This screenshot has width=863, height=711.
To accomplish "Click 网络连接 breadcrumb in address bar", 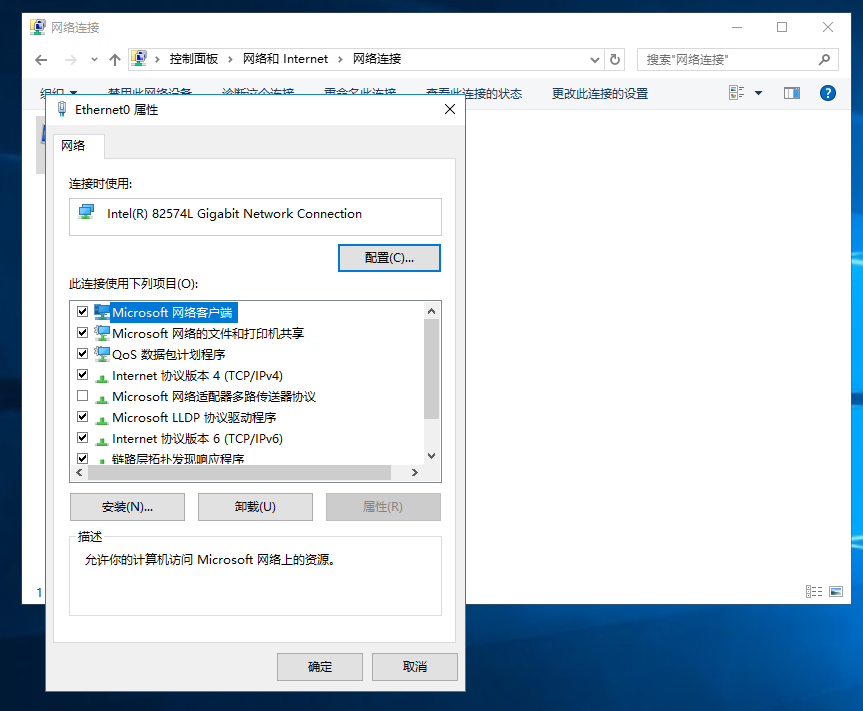I will click(x=377, y=59).
